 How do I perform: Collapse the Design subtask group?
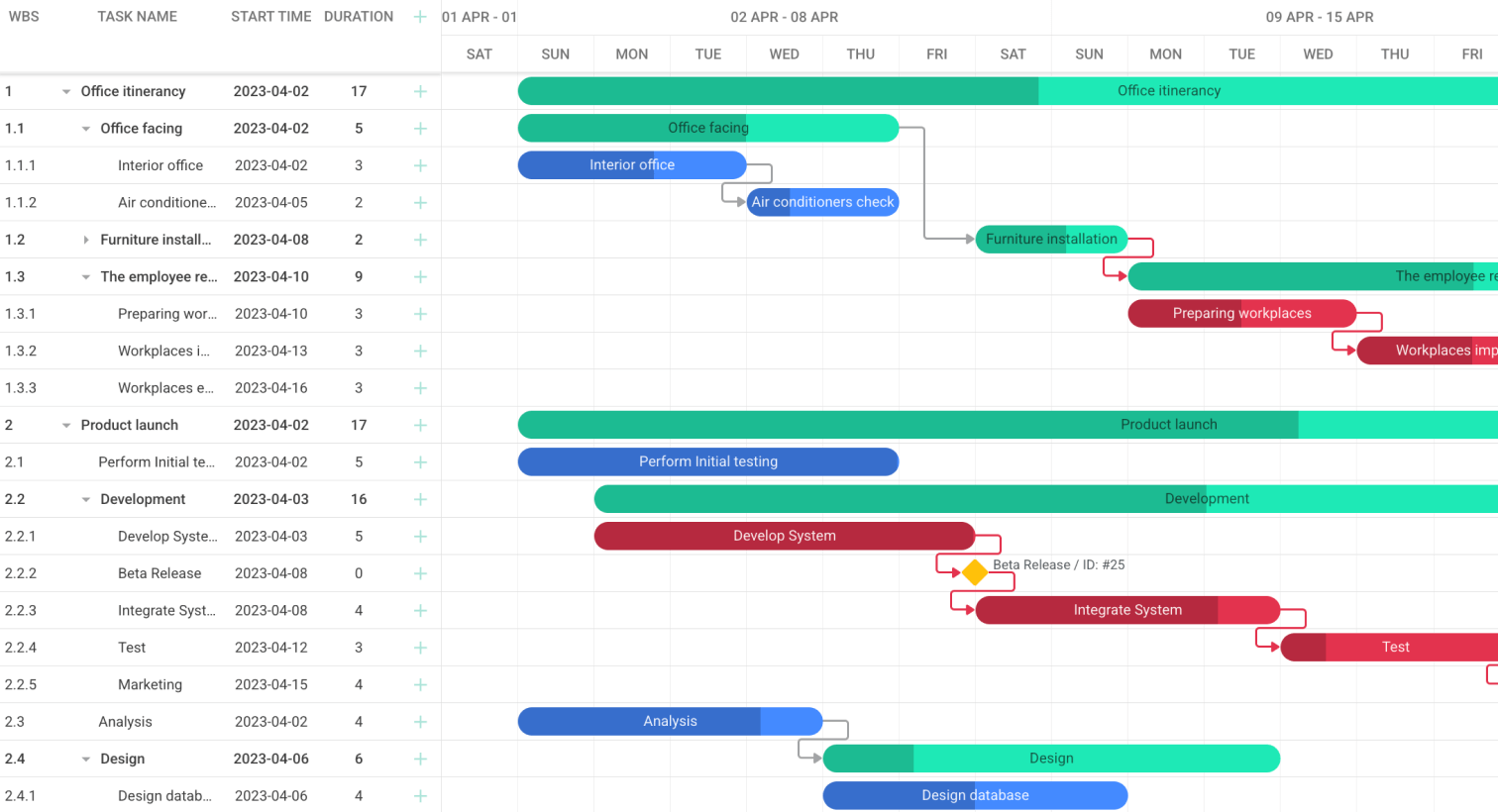click(x=86, y=760)
